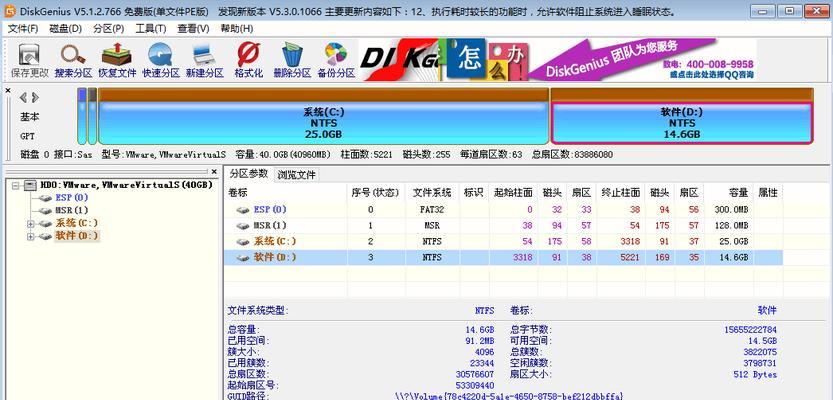This screenshot has width=833, height=400.
Task: Click 起始柱面 column header
Action: pyautogui.click(x=513, y=192)
